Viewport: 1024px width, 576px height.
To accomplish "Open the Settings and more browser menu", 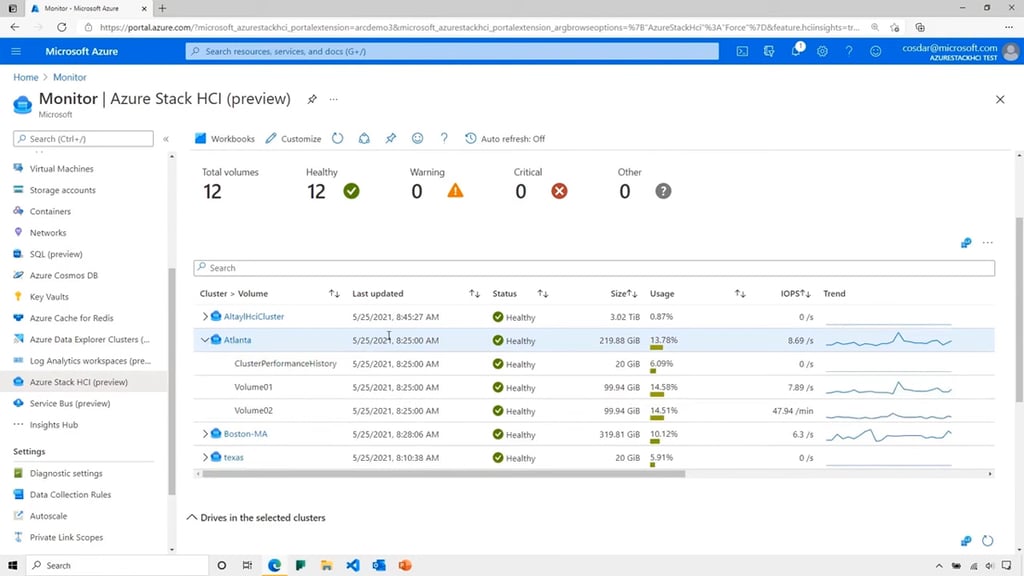I will pyautogui.click(x=1007, y=26).
